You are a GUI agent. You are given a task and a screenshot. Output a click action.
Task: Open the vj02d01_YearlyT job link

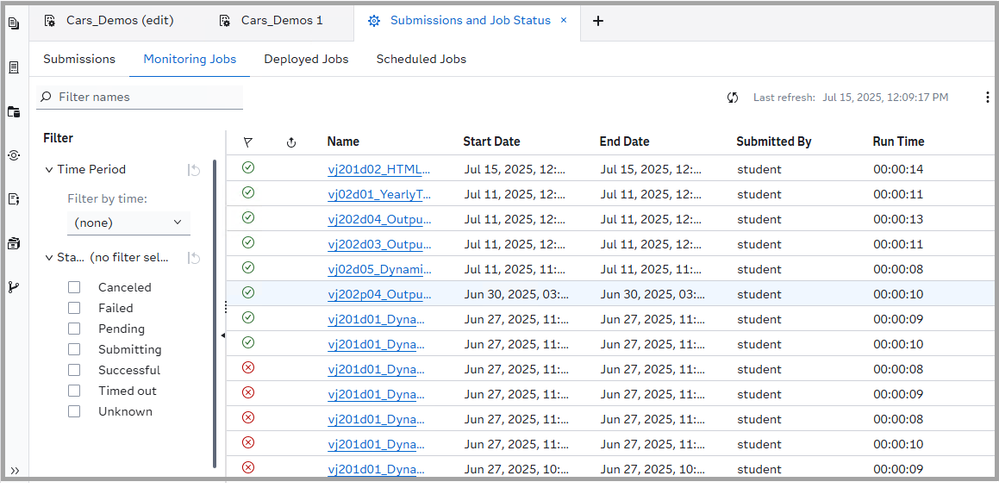(x=379, y=195)
